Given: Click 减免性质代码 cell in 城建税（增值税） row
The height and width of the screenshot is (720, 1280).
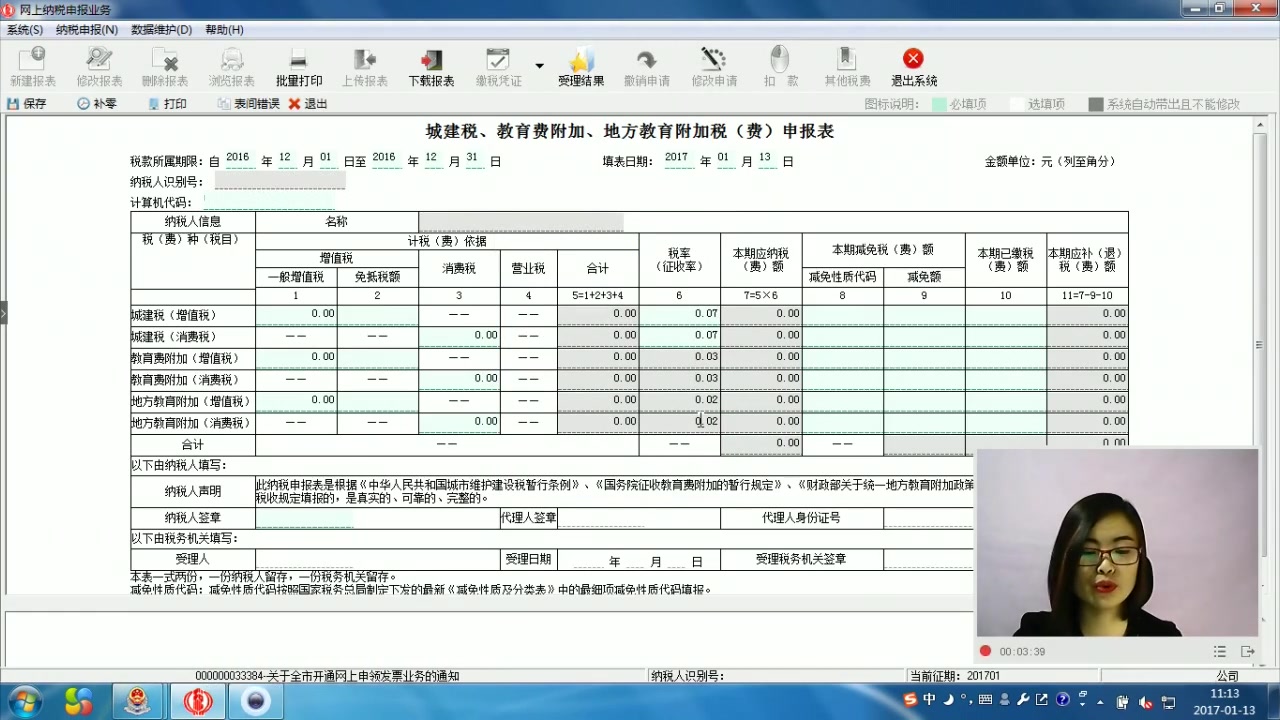Looking at the screenshot, I should click(842, 314).
